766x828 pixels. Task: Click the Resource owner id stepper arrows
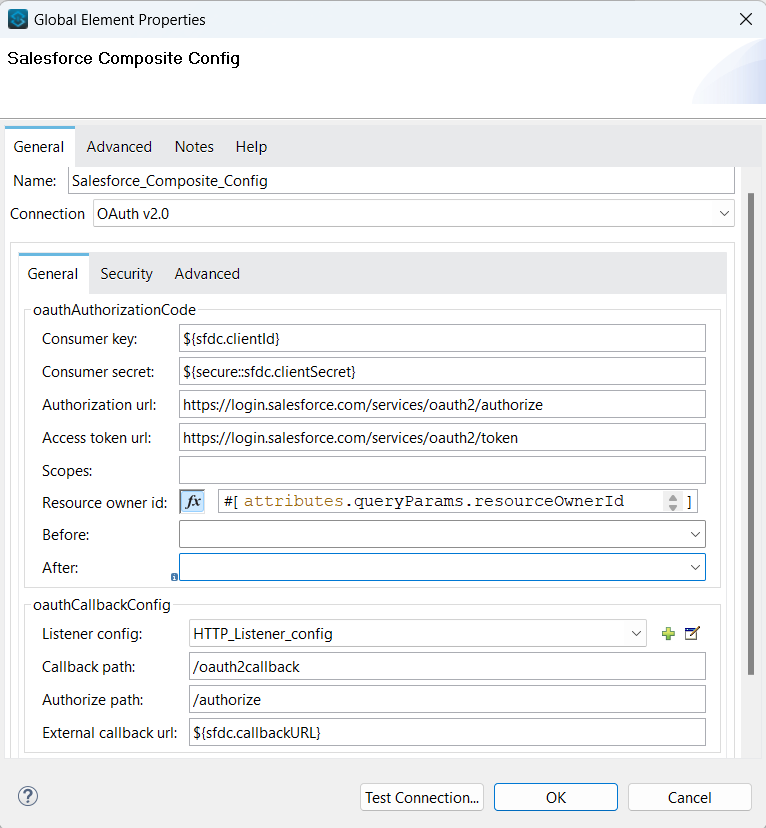[673, 501]
